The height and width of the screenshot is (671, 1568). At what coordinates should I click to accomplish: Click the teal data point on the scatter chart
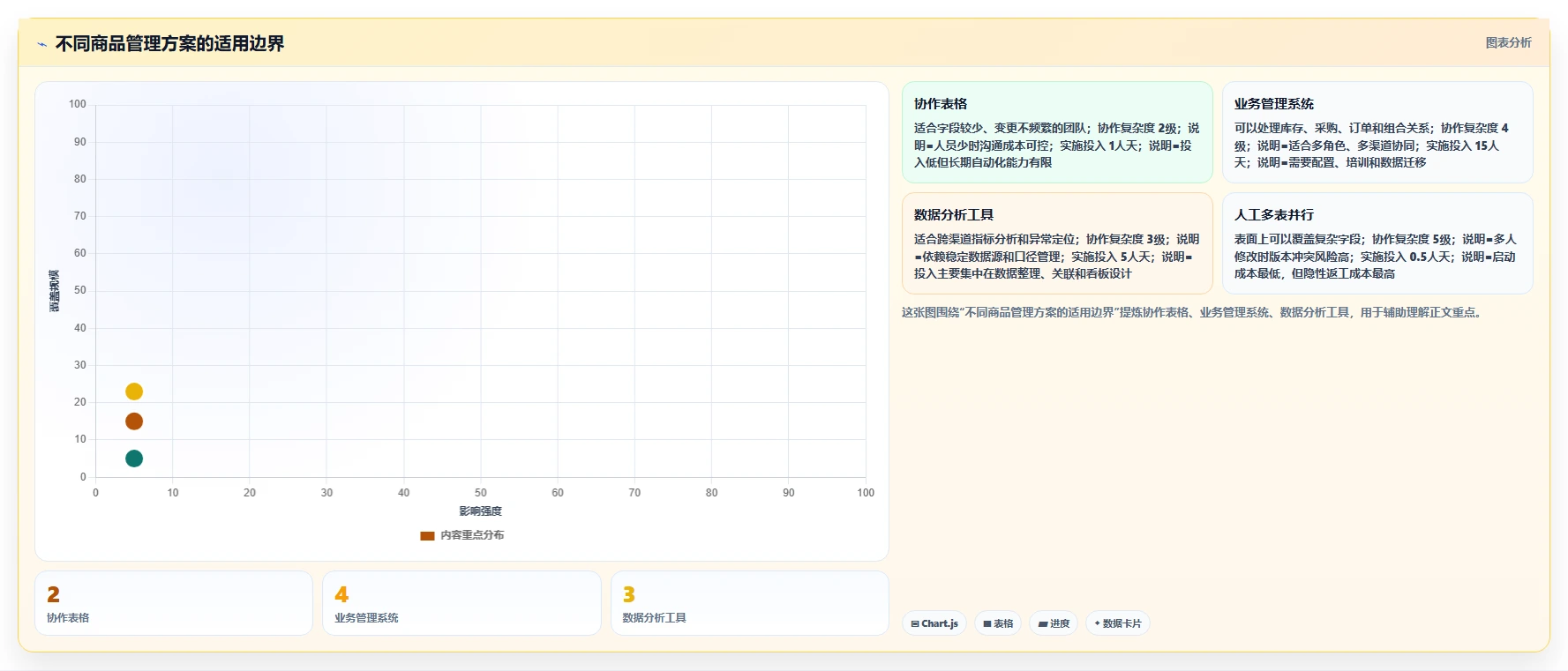coord(134,459)
